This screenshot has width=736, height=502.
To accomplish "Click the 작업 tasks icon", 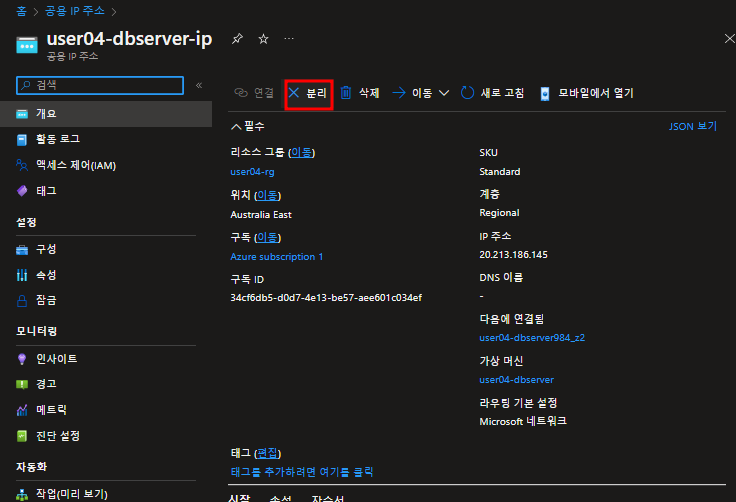I will pyautogui.click(x=22, y=494).
